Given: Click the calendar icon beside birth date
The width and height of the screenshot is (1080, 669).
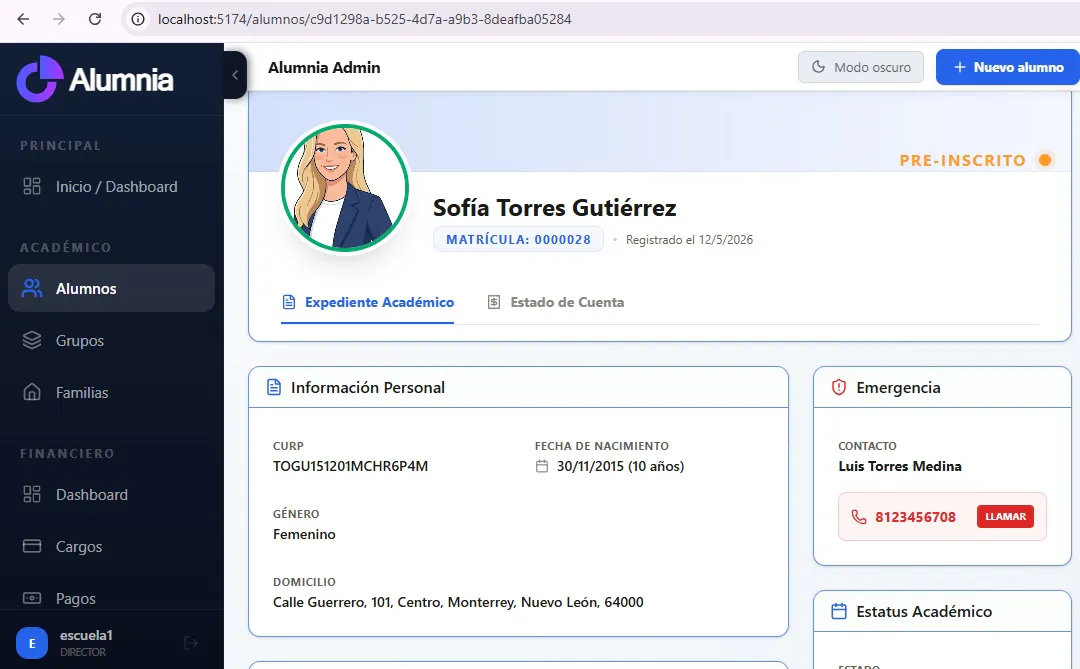Looking at the screenshot, I should pos(542,466).
